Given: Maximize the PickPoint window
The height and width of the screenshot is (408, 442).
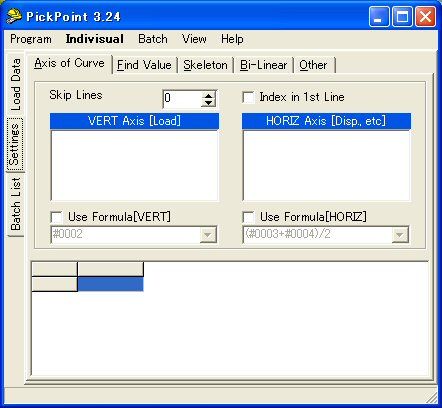Looking at the screenshot, I should click(402, 16).
